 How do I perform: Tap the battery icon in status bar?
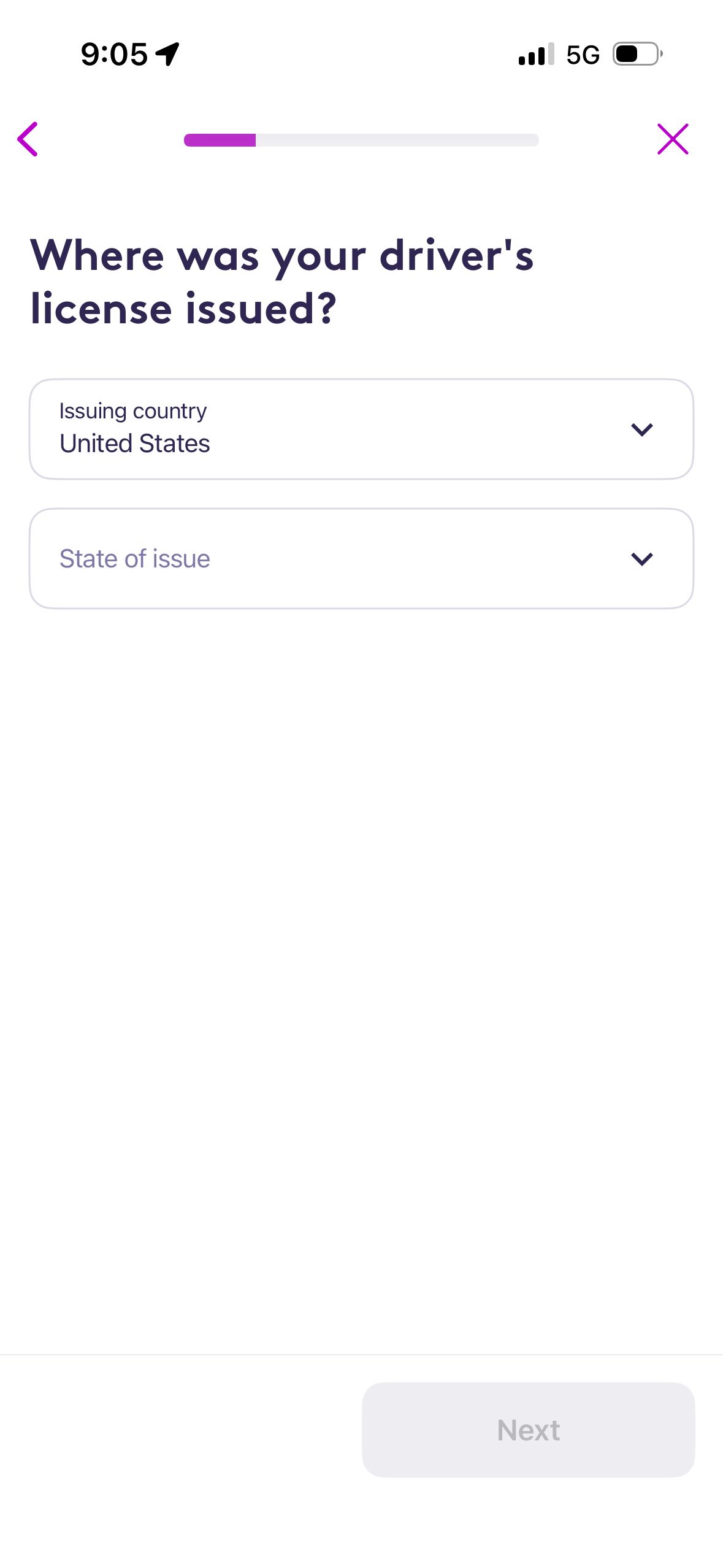tap(638, 54)
